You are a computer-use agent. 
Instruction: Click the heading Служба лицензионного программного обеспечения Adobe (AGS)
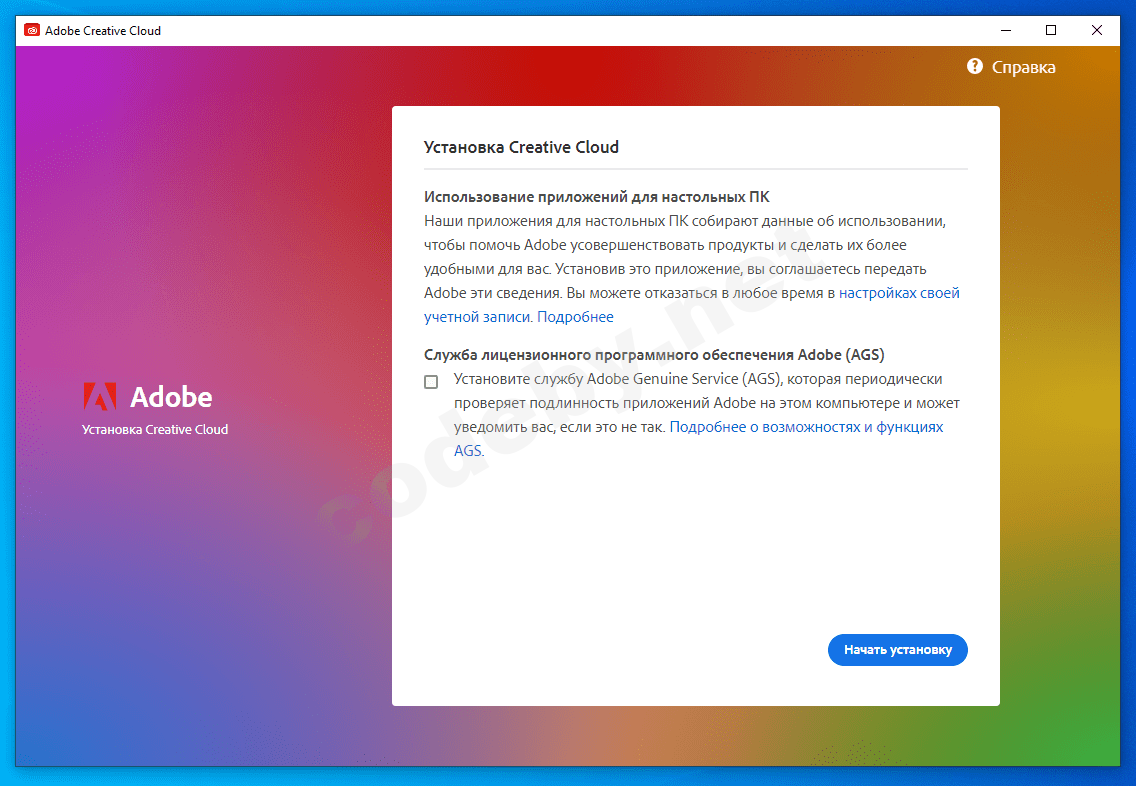(x=654, y=355)
